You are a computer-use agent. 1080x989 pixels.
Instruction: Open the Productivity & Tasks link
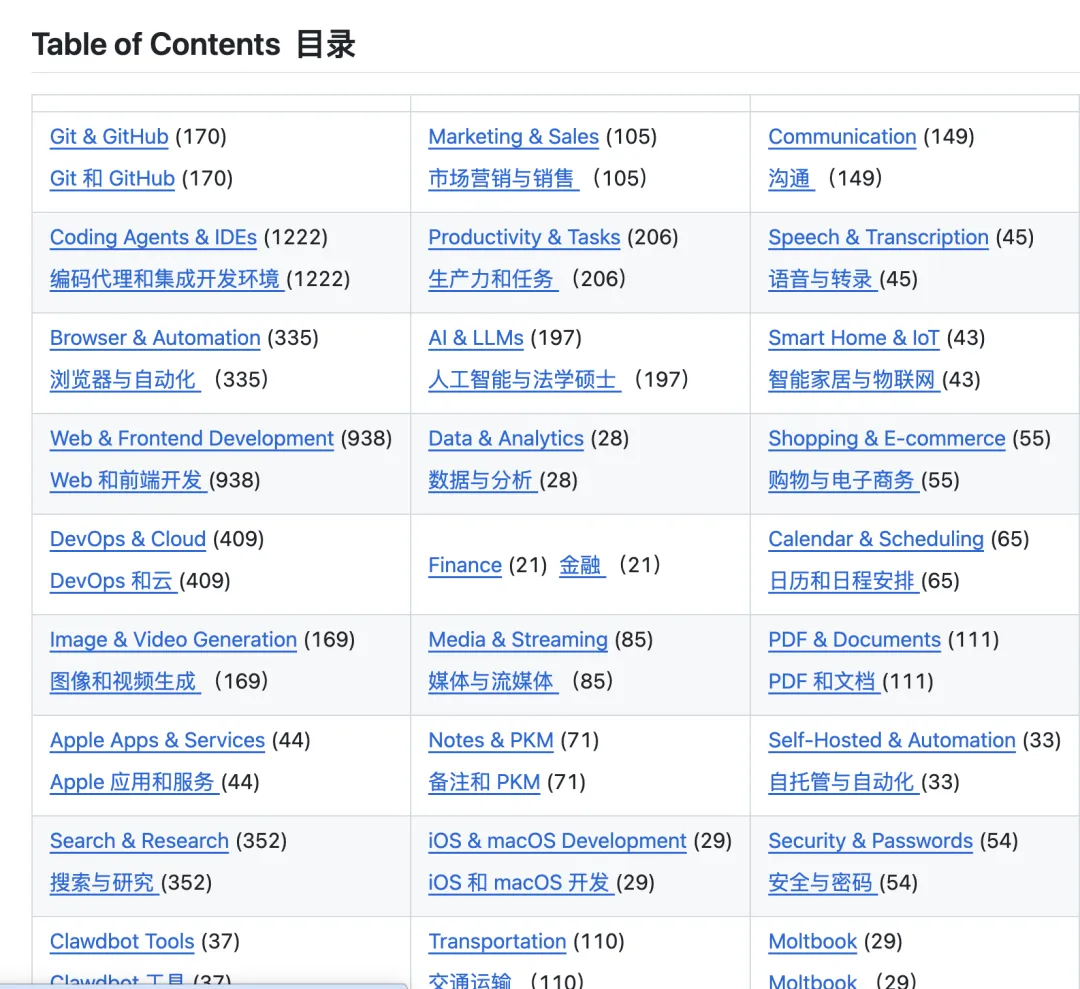pyautogui.click(x=524, y=237)
